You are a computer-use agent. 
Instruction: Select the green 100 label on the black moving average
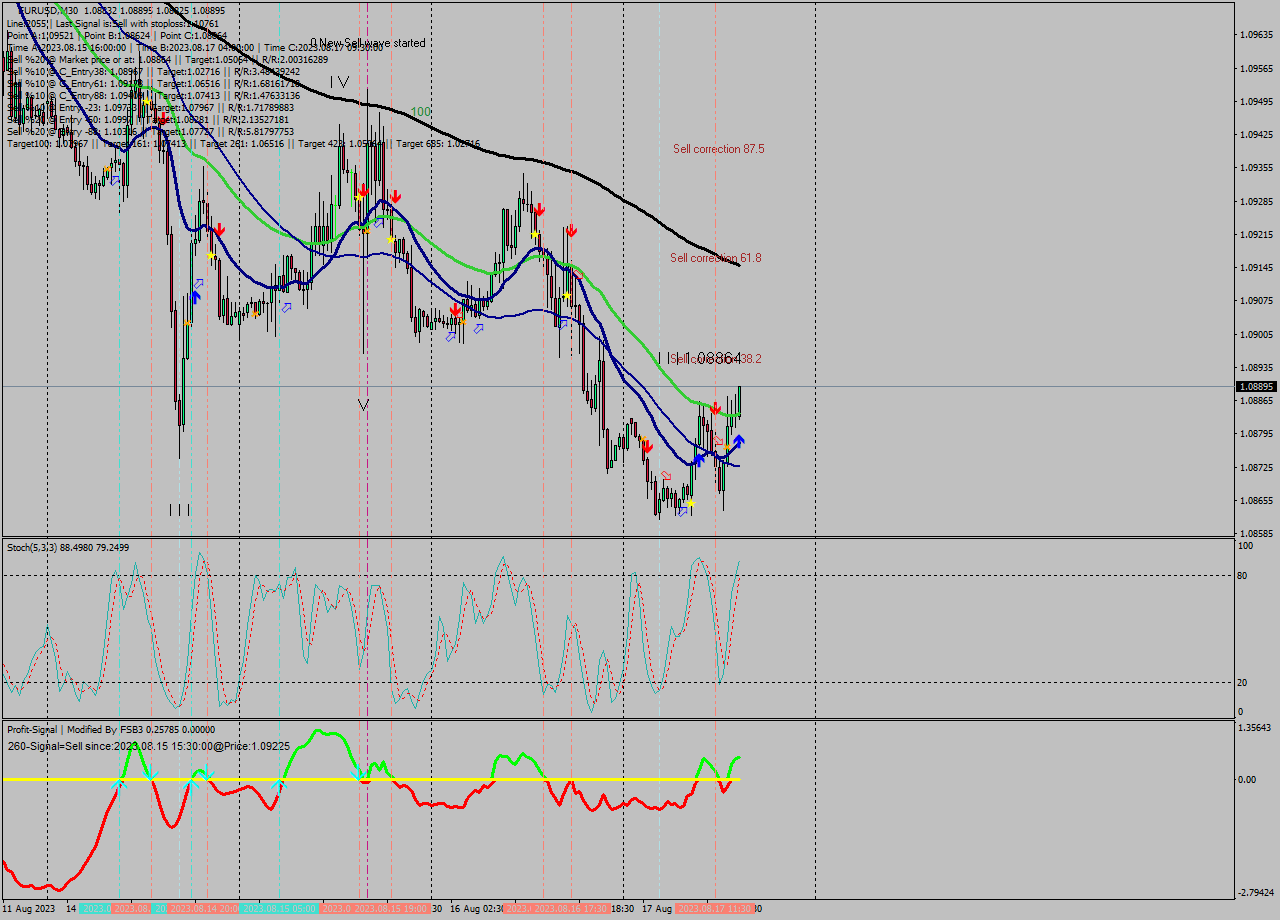(x=420, y=110)
